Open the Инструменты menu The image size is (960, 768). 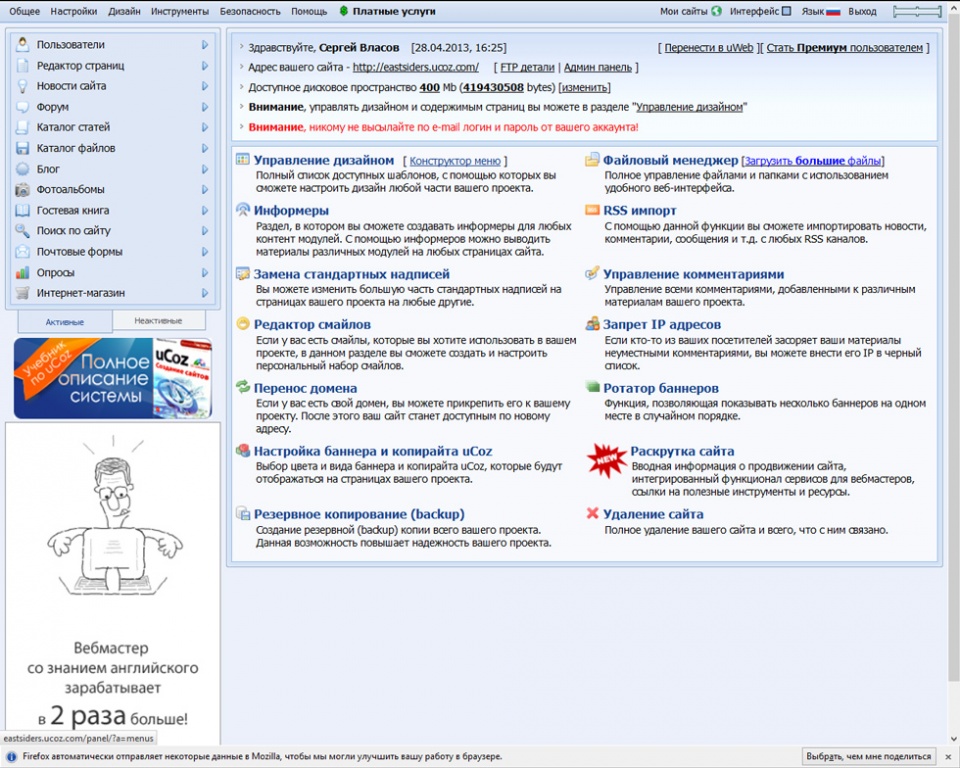coord(180,11)
